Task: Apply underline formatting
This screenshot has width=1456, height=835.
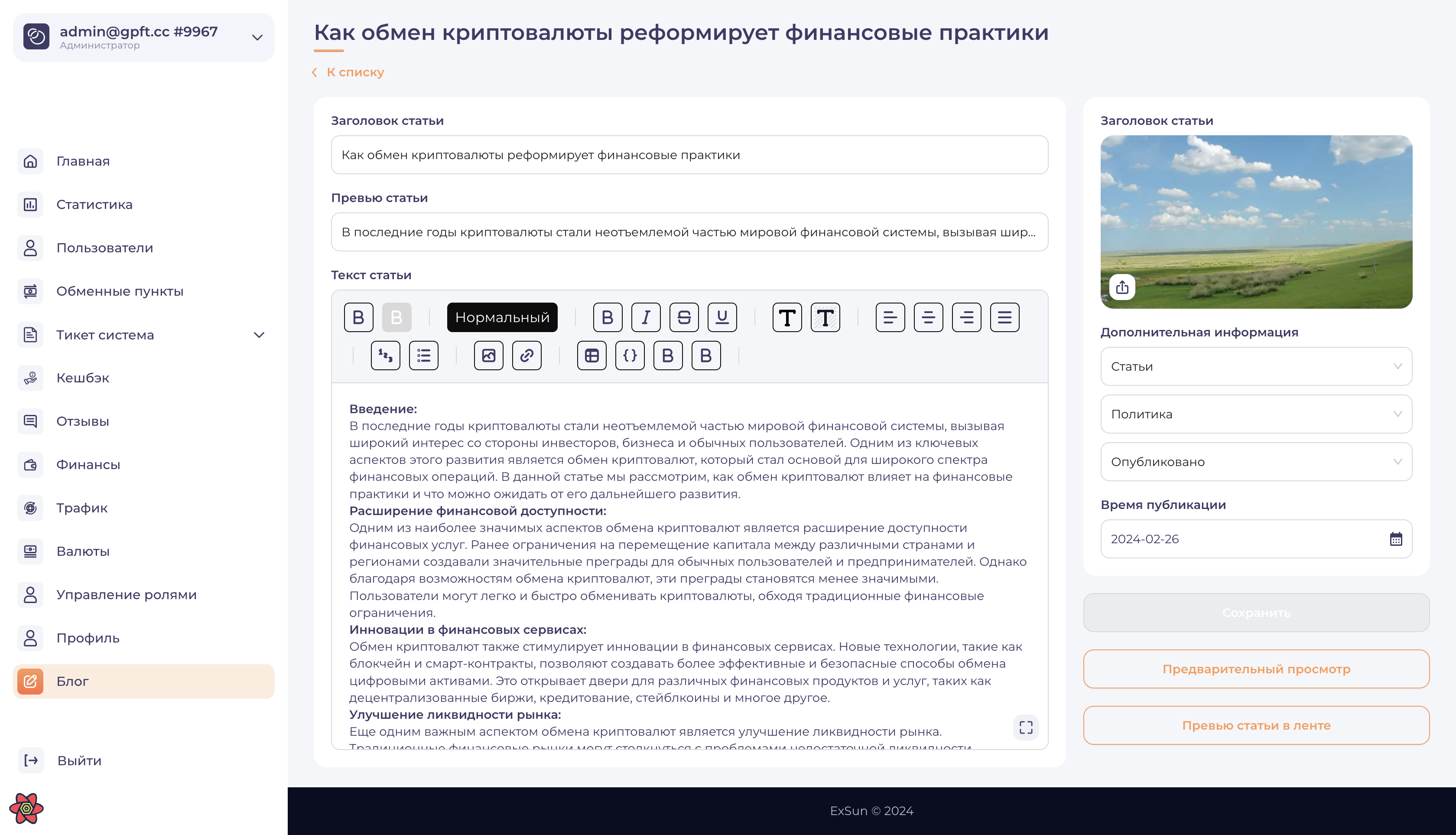Action: coord(722,317)
